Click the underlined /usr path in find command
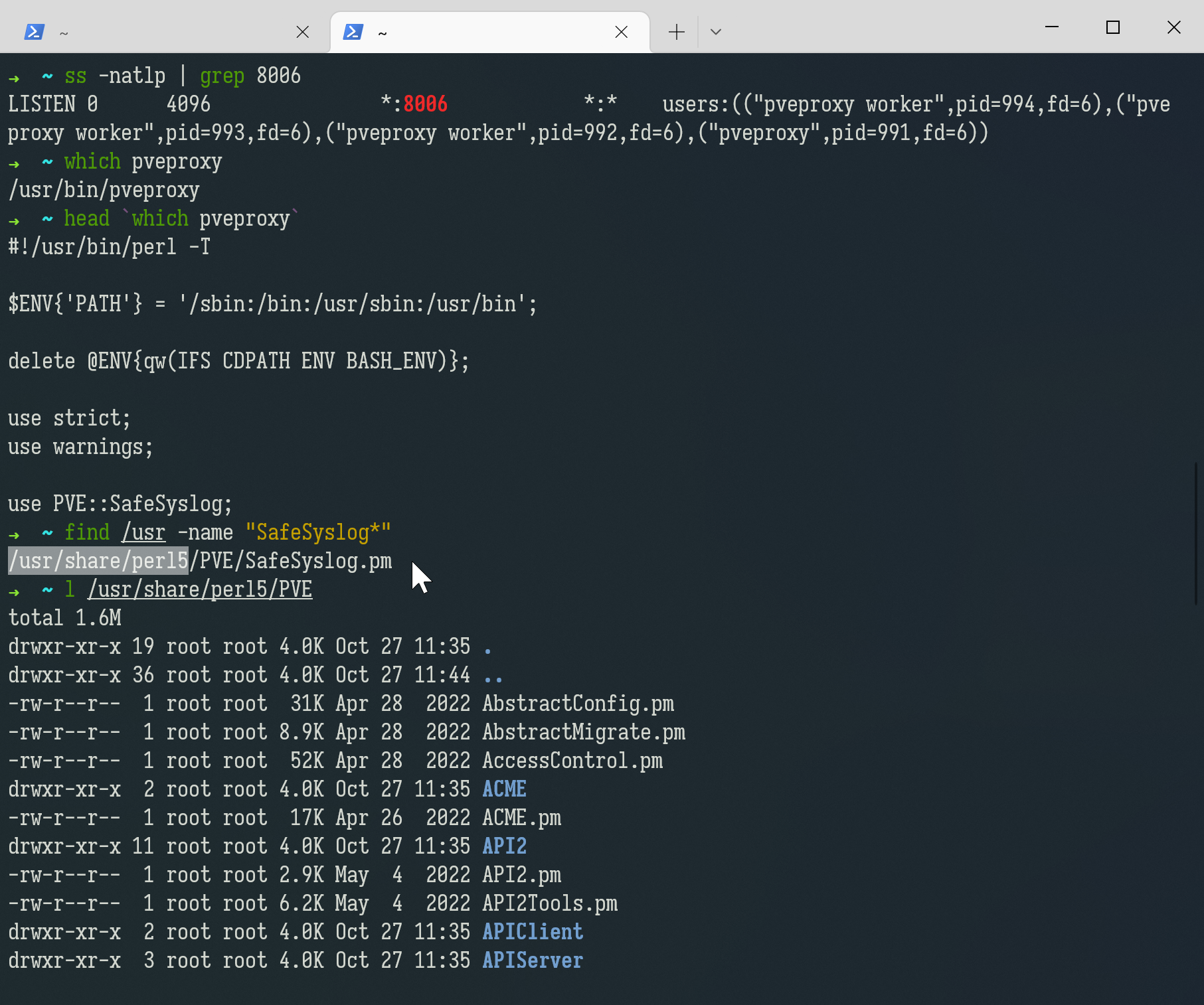 [x=143, y=532]
